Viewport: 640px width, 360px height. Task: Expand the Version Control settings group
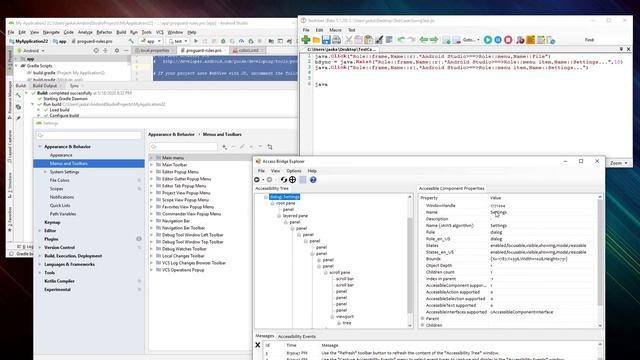pos(40,247)
